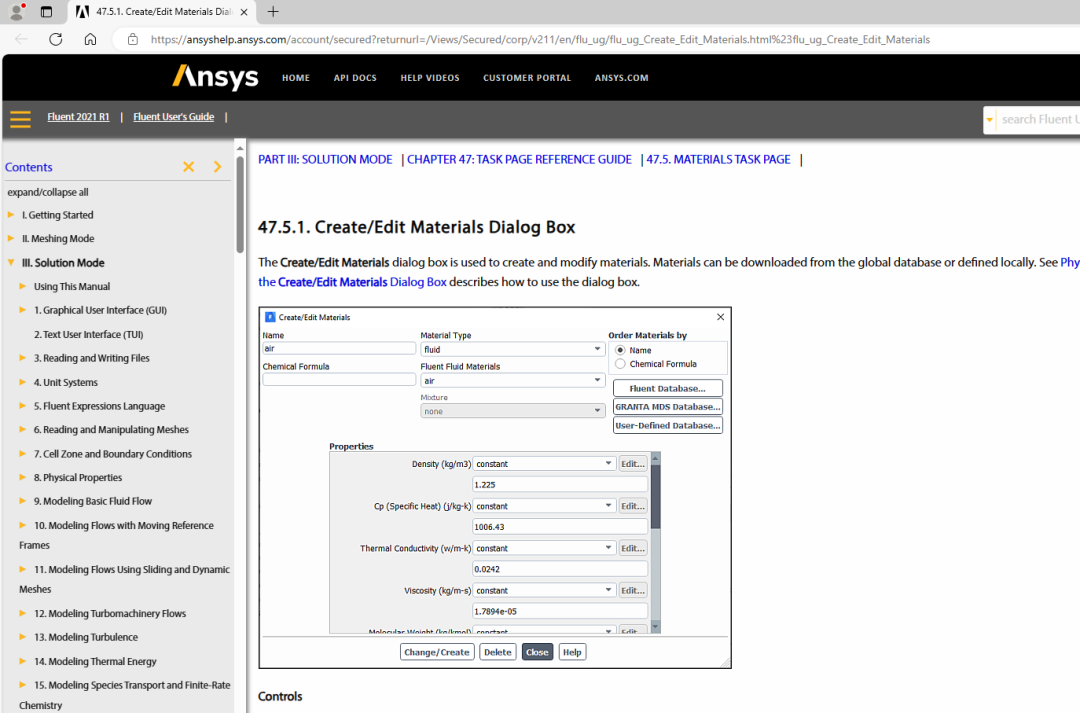Open 2. Text User Interface (TUI)
The width and height of the screenshot is (1080, 713).
click(x=89, y=334)
